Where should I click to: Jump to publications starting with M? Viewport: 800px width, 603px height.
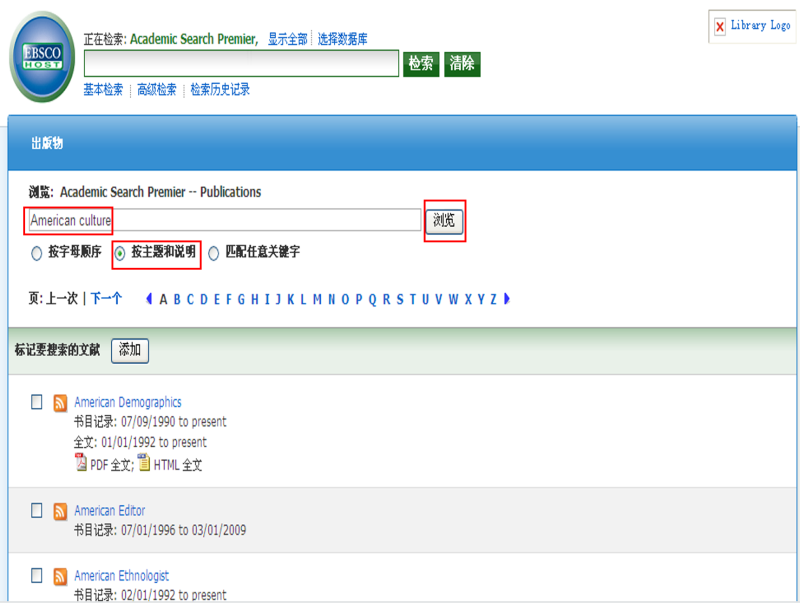(x=317, y=299)
